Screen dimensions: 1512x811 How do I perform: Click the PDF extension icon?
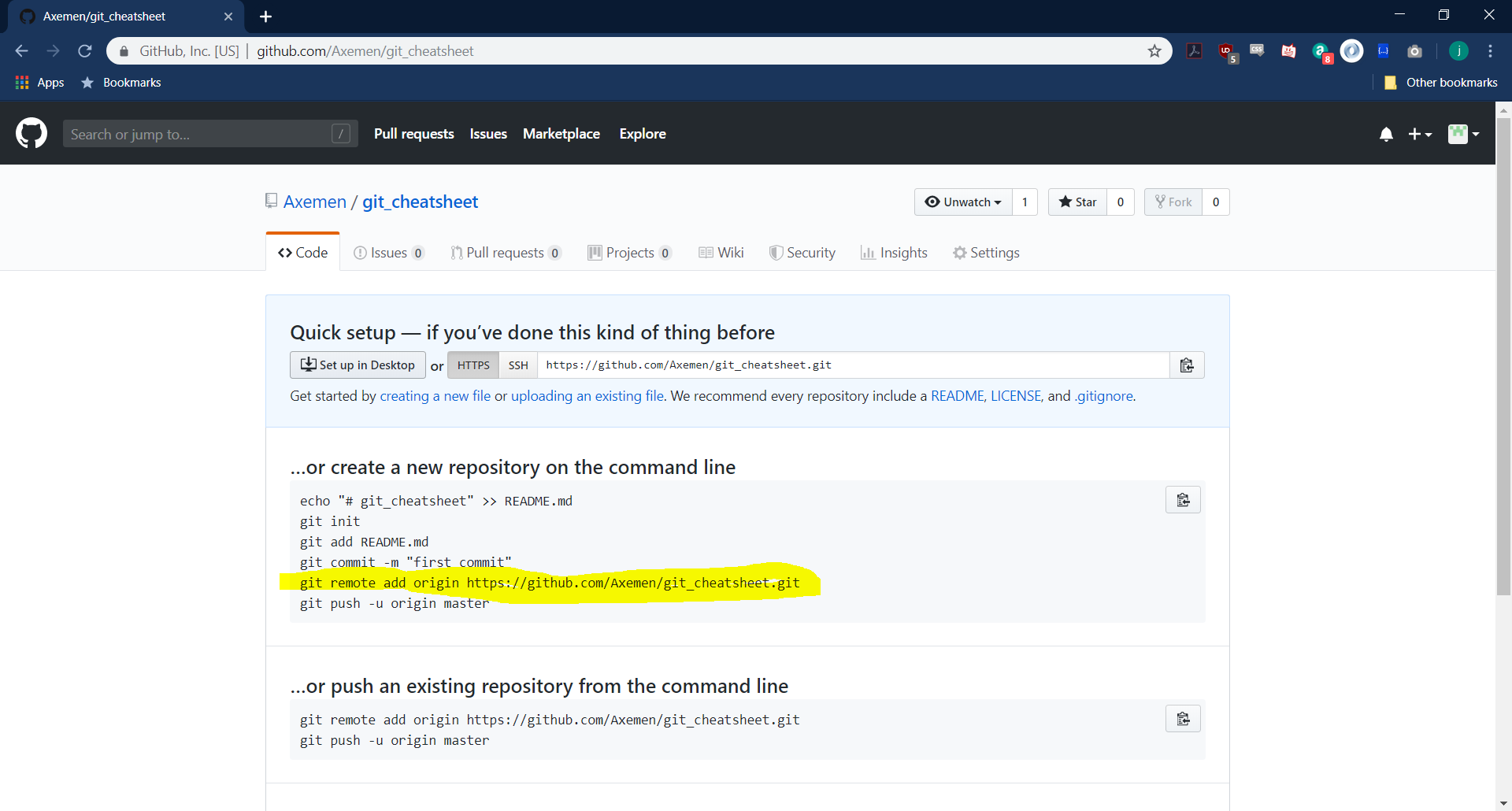coord(1195,51)
